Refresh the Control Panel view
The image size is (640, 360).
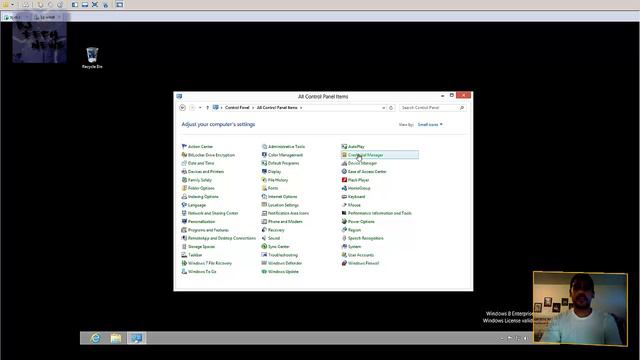point(391,108)
